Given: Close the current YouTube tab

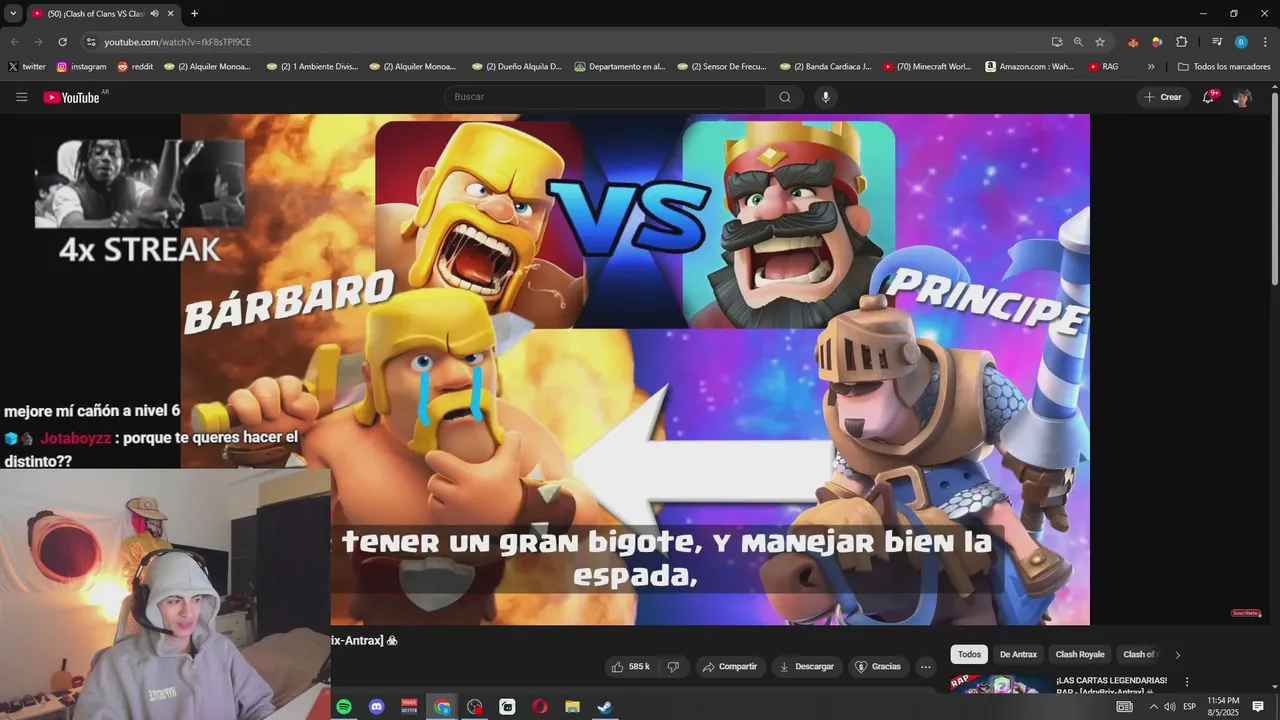Looking at the screenshot, I should tap(171, 14).
